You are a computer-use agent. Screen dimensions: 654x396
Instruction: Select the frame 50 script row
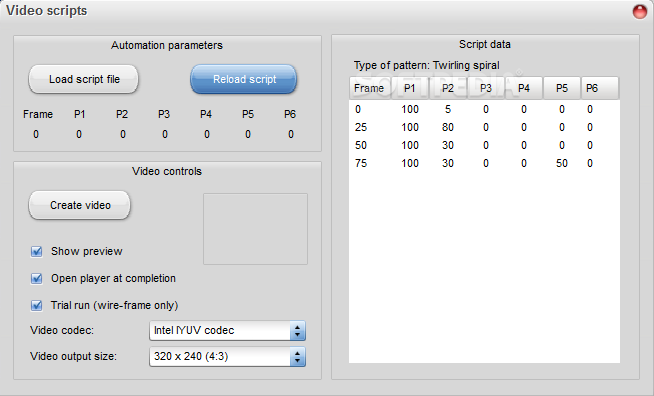pyautogui.click(x=484, y=145)
